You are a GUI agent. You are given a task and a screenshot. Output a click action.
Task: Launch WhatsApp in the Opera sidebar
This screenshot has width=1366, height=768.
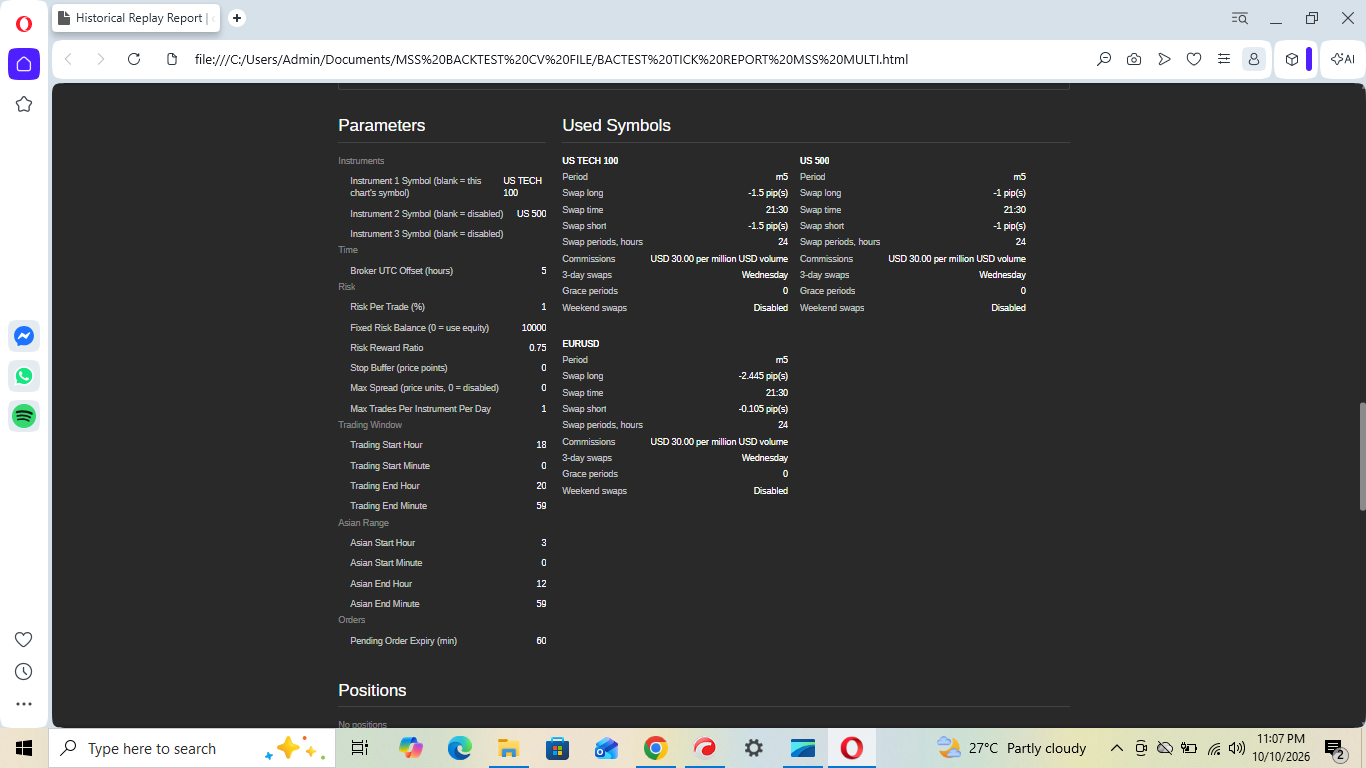pos(24,376)
